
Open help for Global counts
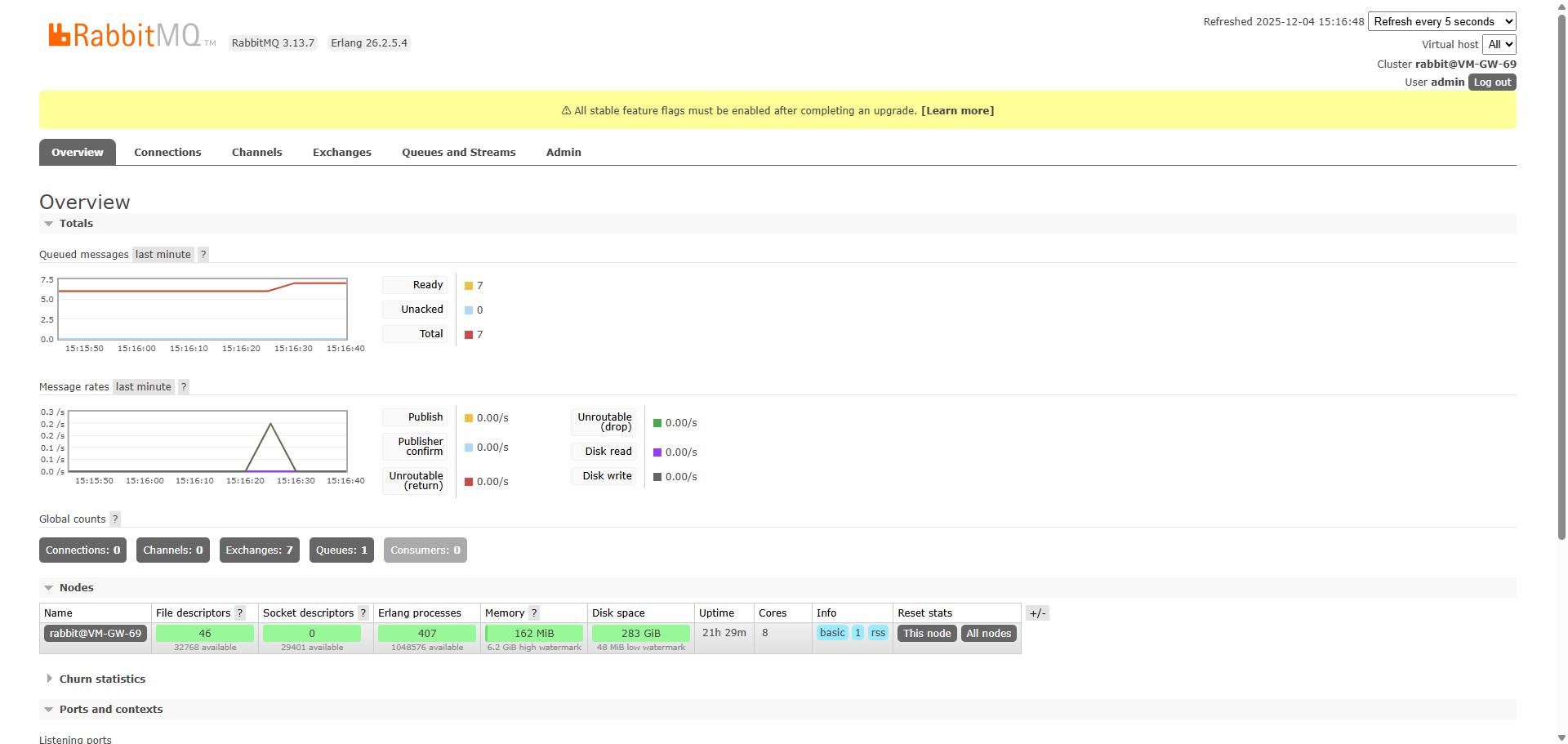click(x=115, y=519)
